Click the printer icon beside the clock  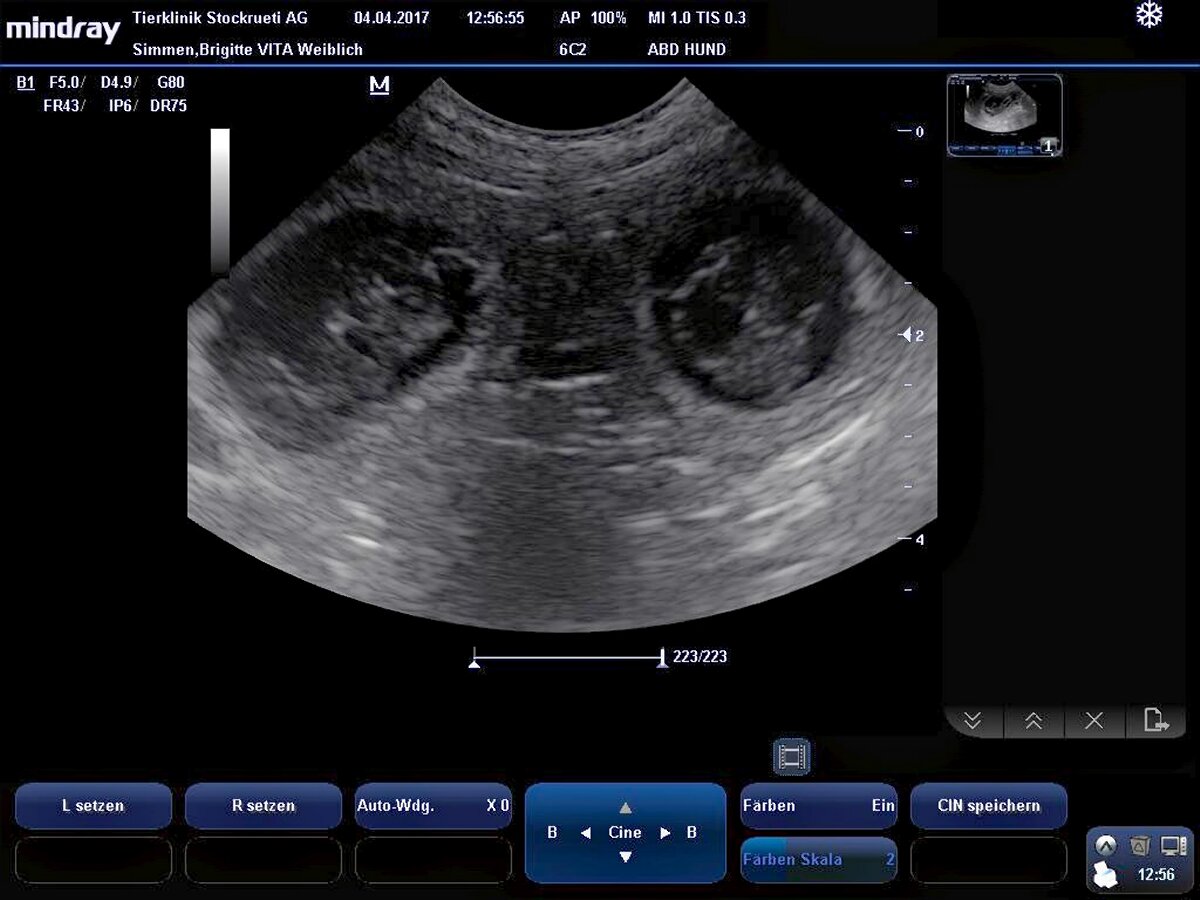tap(1107, 875)
